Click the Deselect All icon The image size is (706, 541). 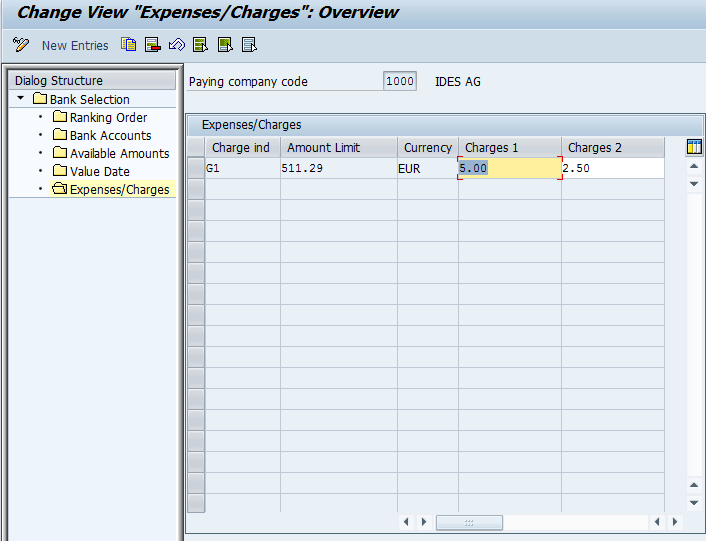(249, 45)
